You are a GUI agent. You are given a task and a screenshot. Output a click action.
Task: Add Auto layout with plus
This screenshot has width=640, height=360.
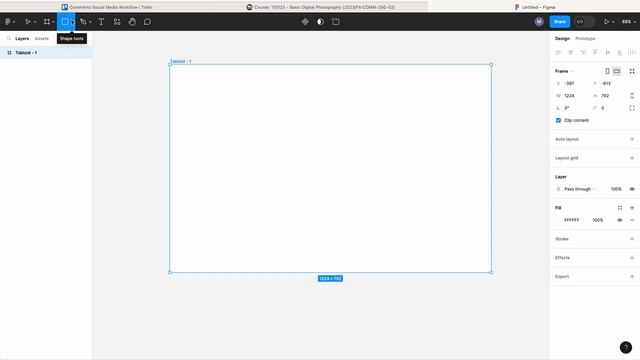pos(632,139)
